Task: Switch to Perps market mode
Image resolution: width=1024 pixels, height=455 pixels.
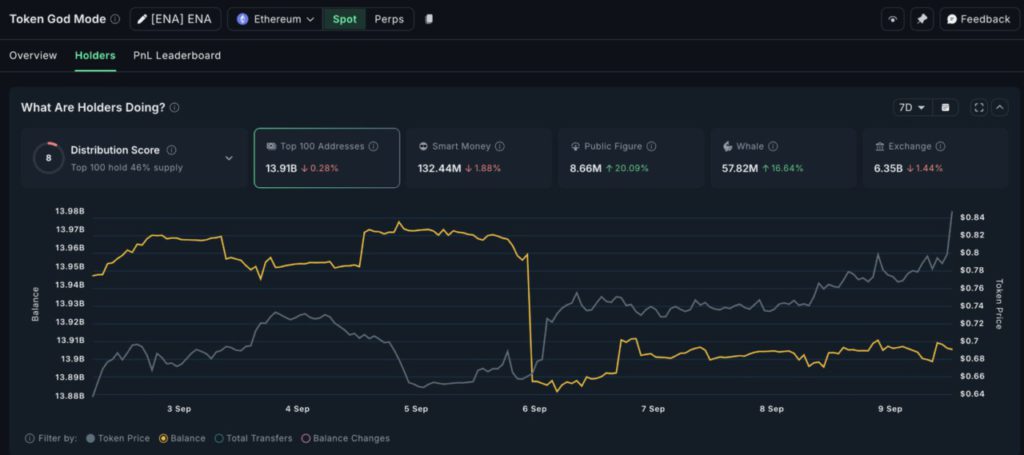Action: pyautogui.click(x=389, y=19)
